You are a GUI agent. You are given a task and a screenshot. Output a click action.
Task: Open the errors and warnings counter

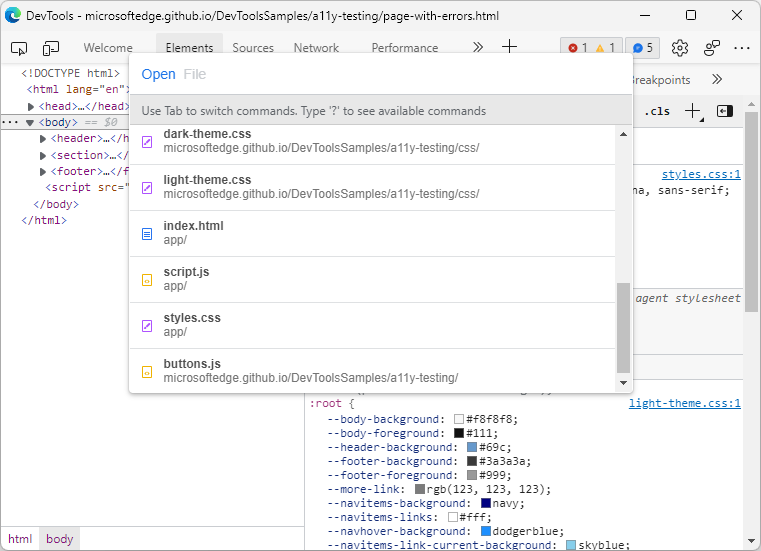591,48
